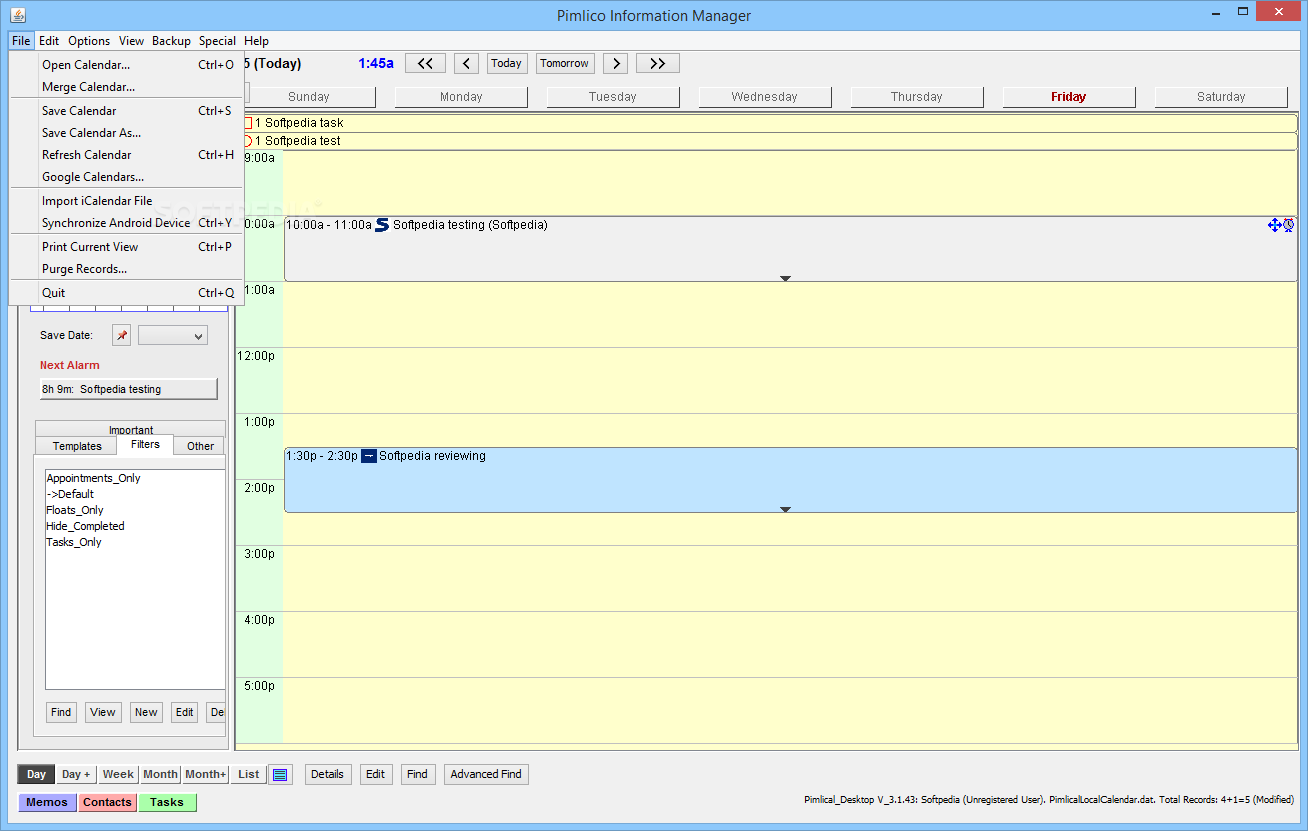Open the Options menu

(89, 41)
